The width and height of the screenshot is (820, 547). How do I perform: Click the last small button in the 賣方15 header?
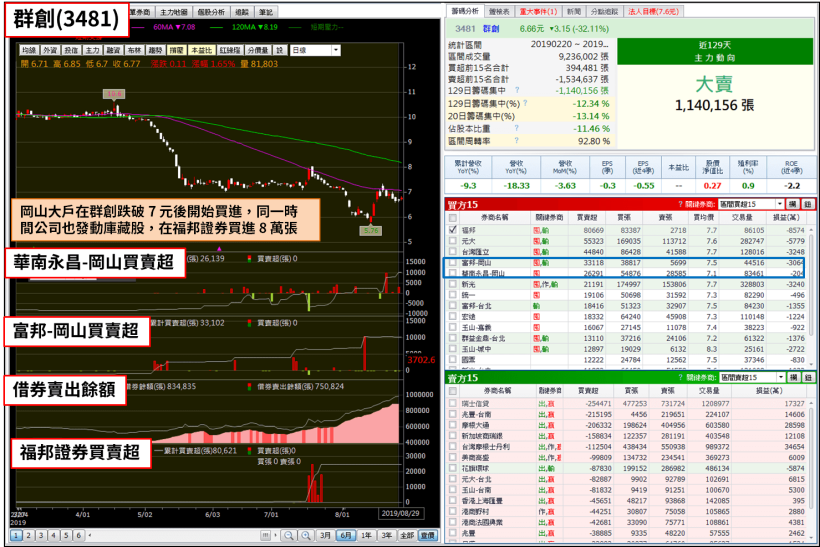point(808,378)
